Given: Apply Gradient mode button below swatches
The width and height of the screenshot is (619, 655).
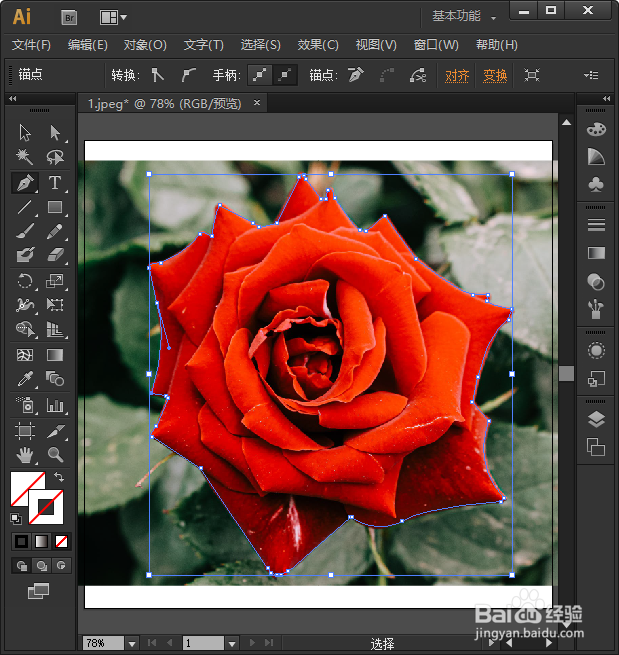Looking at the screenshot, I should point(41,542).
